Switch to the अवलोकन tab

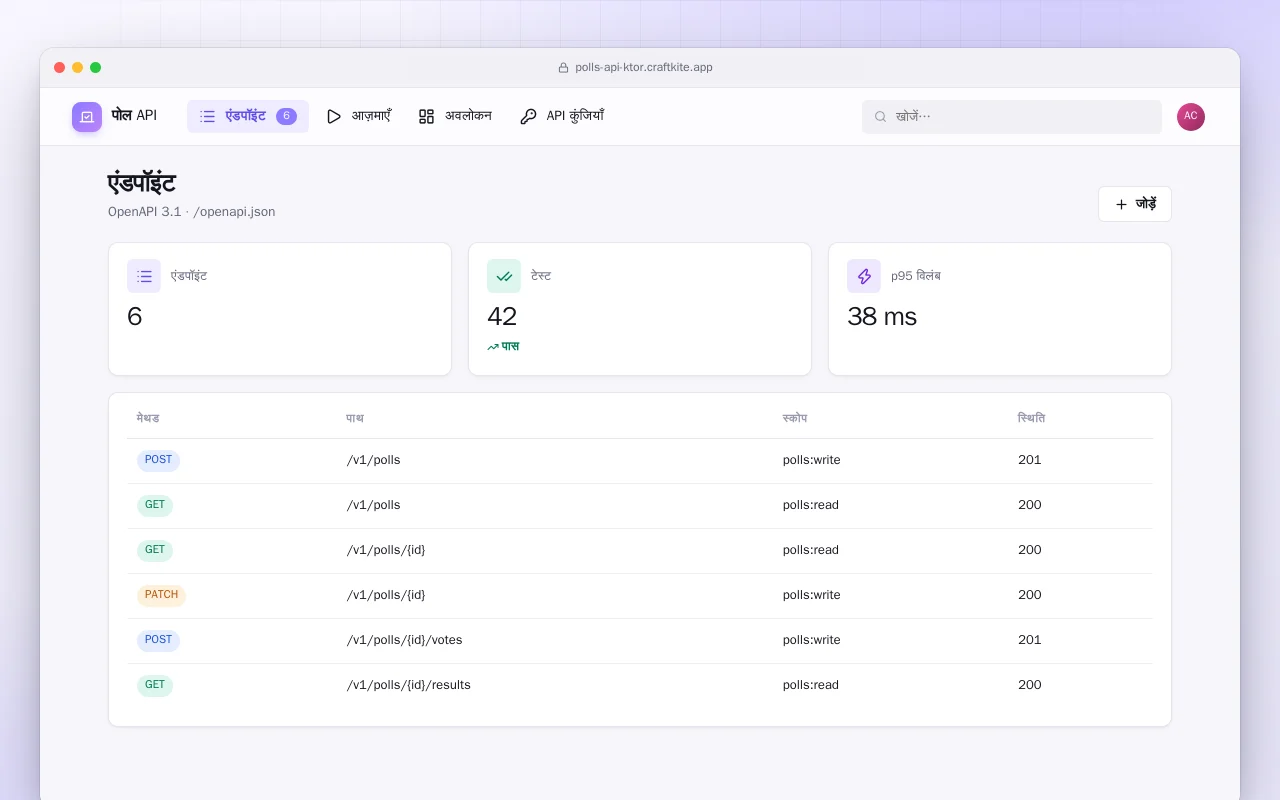[x=455, y=116]
